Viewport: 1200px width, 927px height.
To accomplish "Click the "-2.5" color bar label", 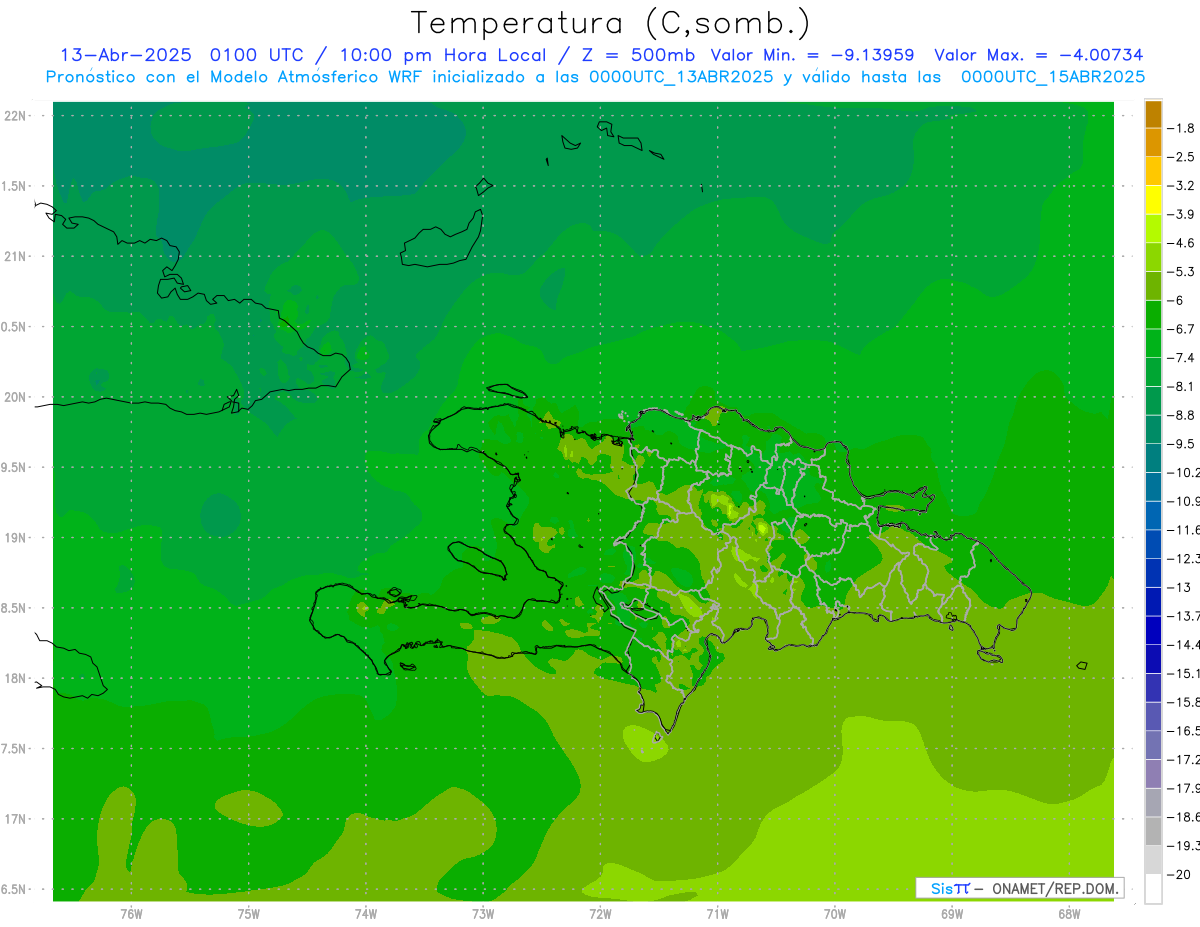I will [x=1181, y=157].
